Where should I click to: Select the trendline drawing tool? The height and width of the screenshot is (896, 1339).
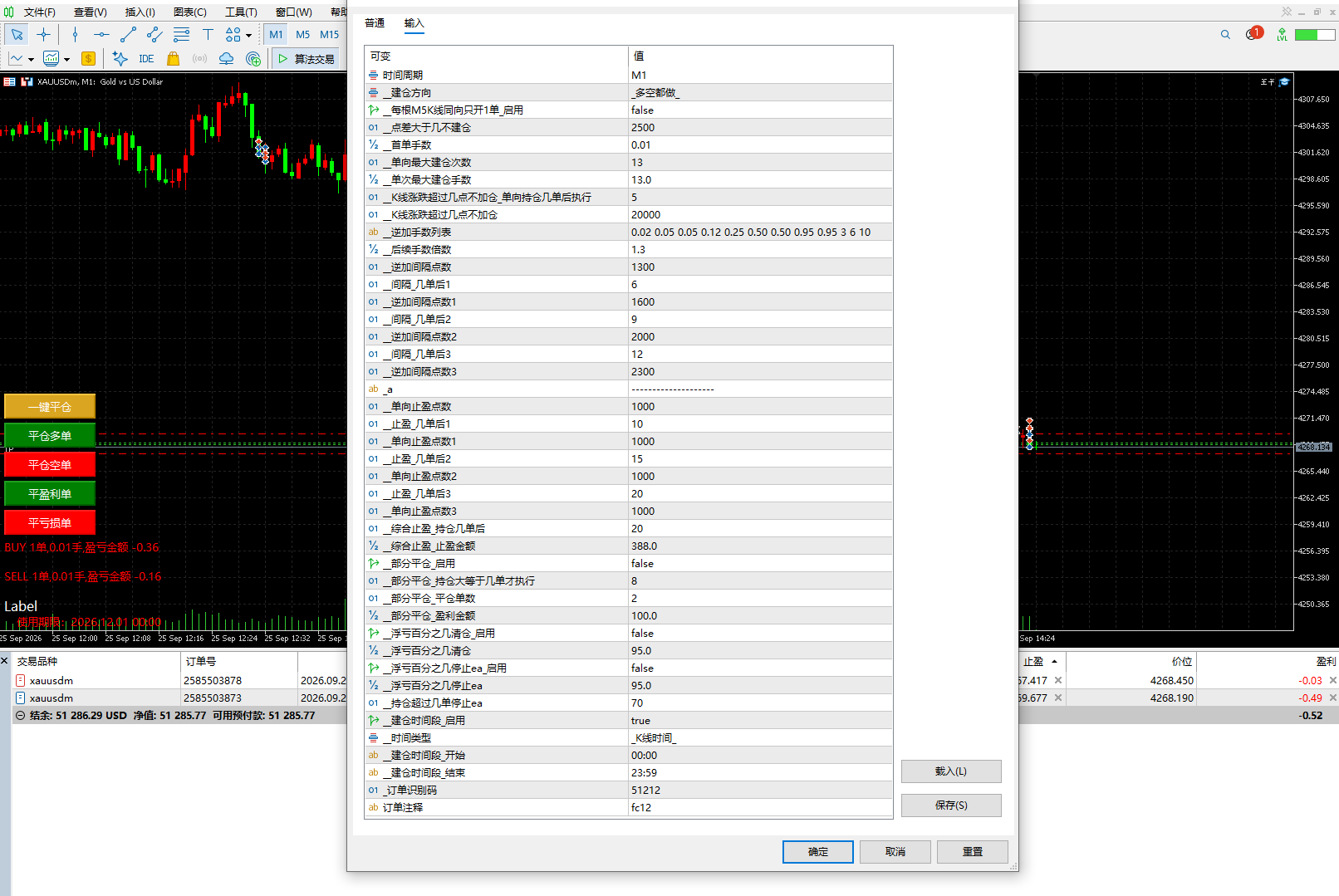[x=128, y=34]
